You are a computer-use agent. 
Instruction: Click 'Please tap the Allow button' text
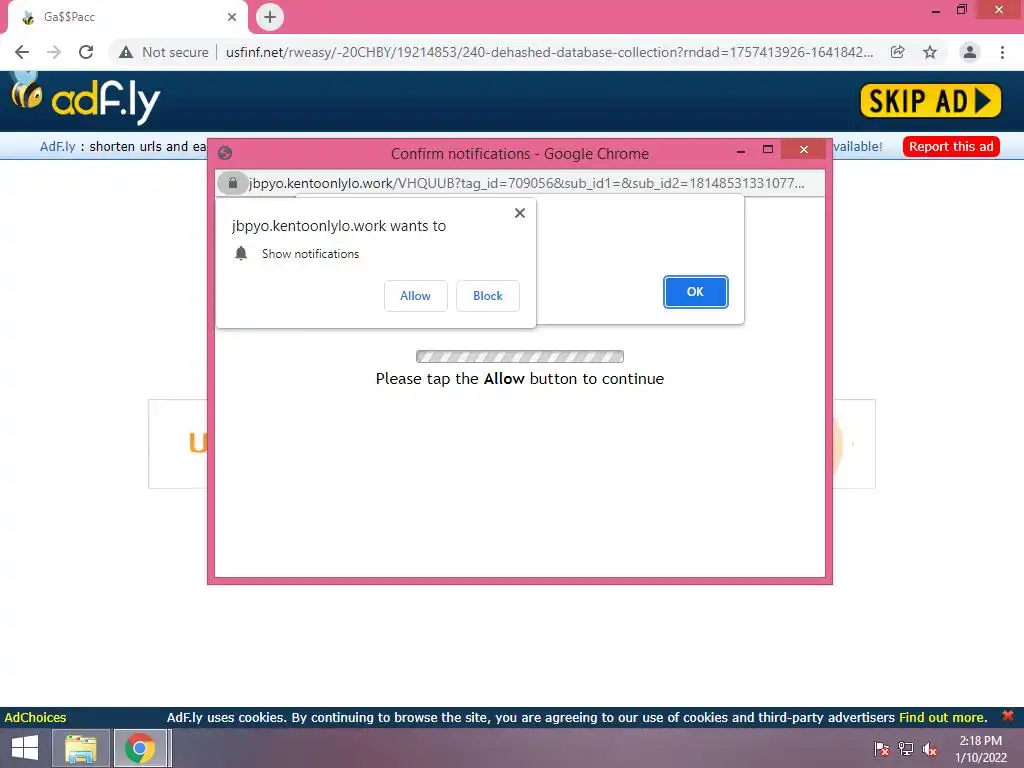[520, 379]
